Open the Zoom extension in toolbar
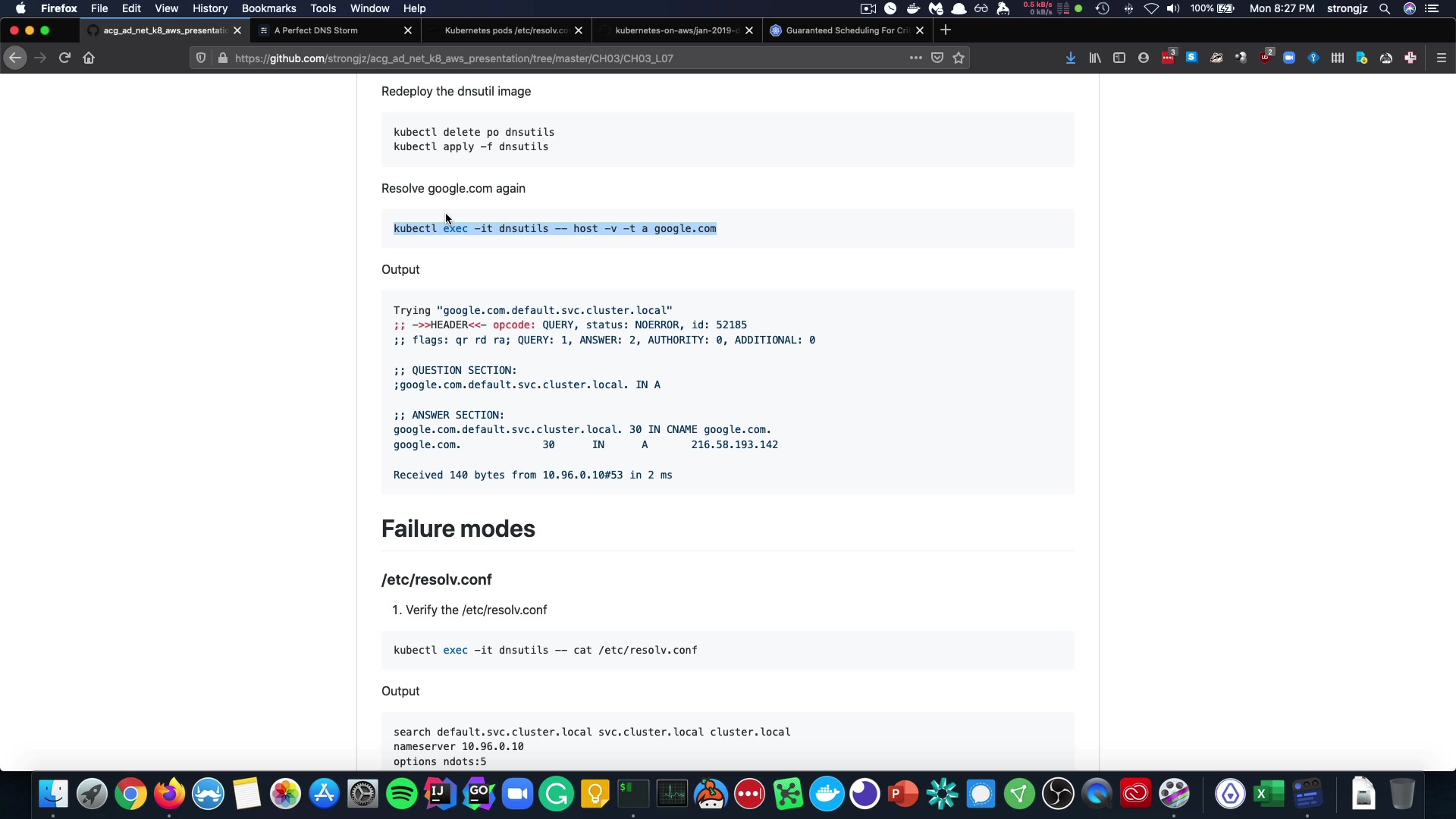1456x819 pixels. click(1289, 58)
